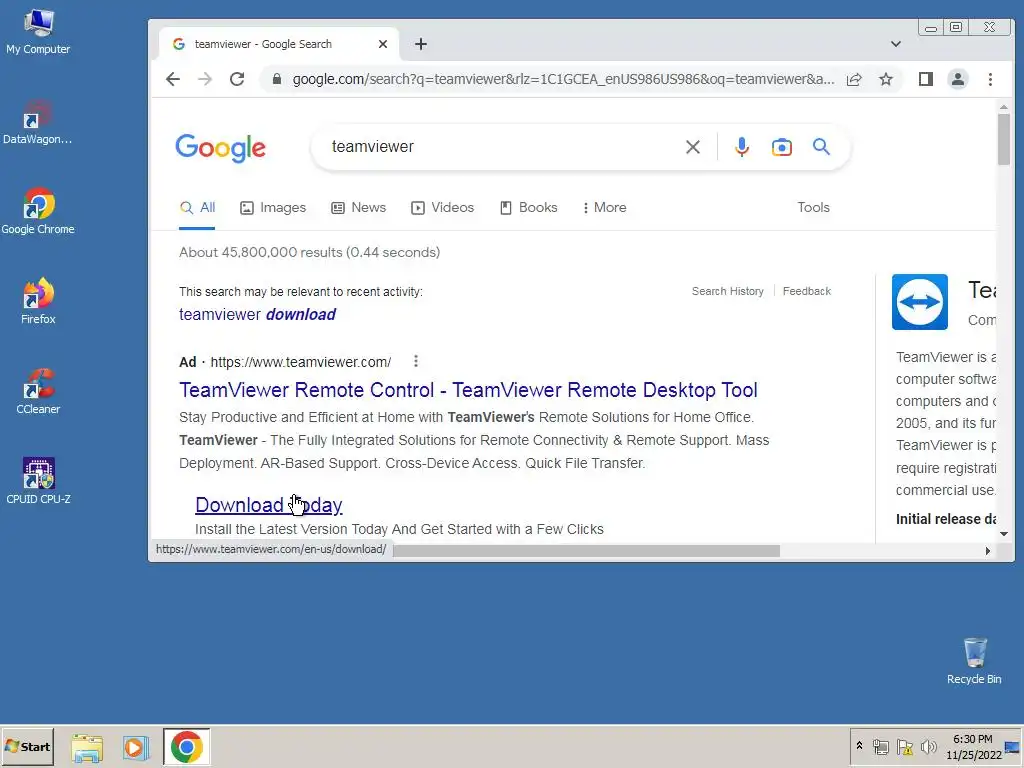This screenshot has height=768, width=1024.
Task: Click the Google logo
Action: coord(221,148)
